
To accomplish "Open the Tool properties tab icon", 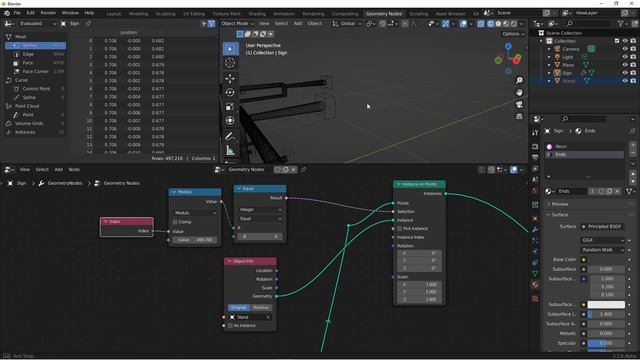I will (x=535, y=133).
